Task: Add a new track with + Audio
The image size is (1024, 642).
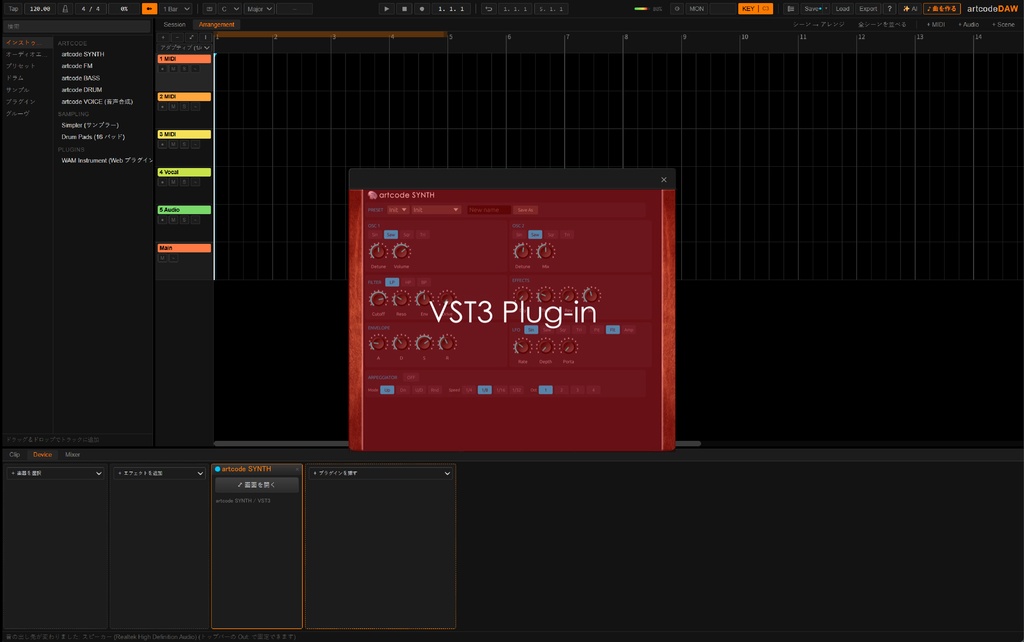Action: click(x=968, y=24)
